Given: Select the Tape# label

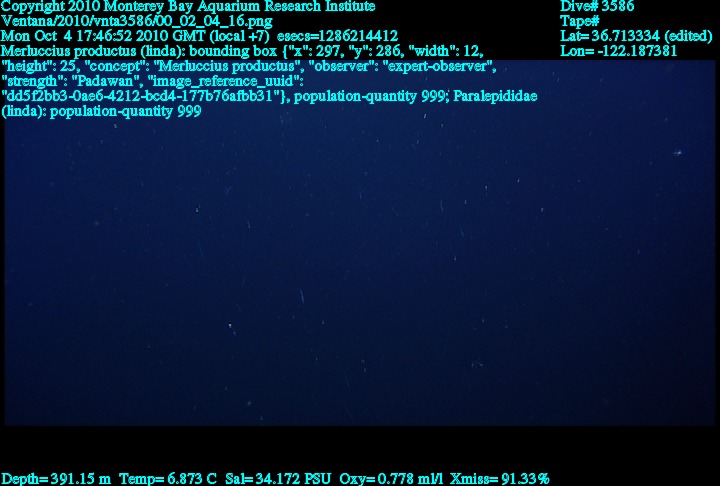Looking at the screenshot, I should click(579, 21).
